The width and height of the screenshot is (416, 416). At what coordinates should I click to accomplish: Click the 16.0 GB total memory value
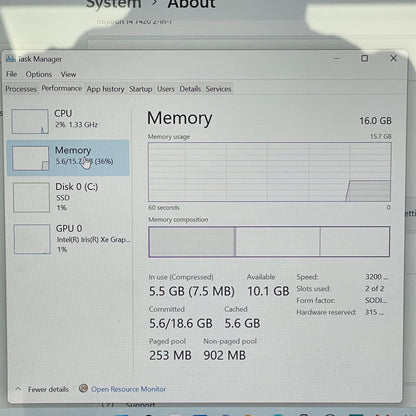(x=375, y=121)
